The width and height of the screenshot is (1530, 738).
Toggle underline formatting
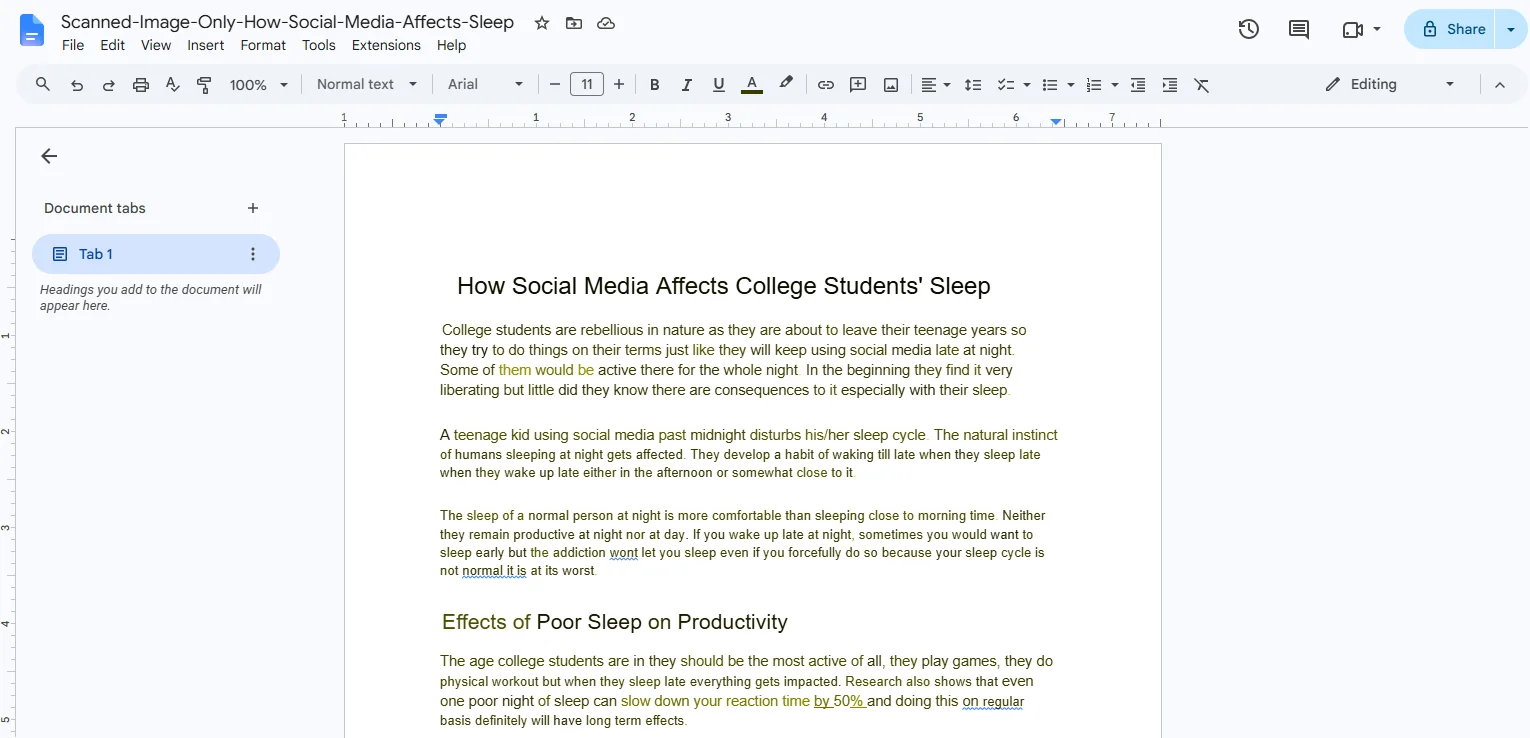pyautogui.click(x=719, y=85)
